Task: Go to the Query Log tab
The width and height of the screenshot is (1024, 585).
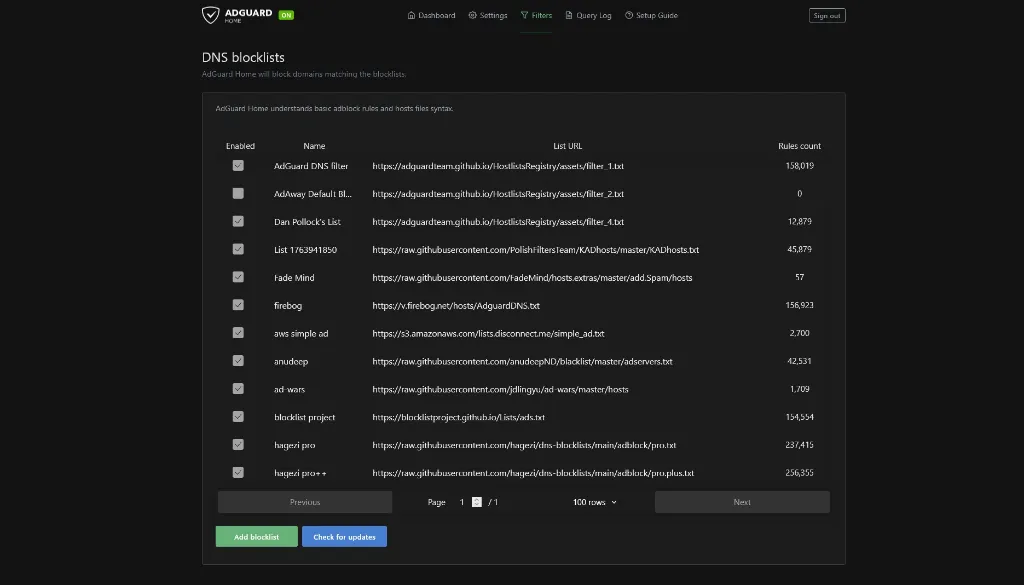Action: [588, 15]
